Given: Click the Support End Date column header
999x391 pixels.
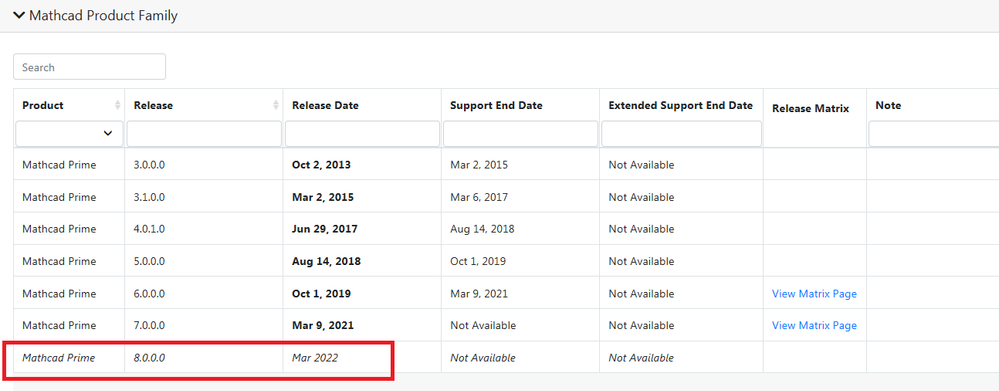Looking at the screenshot, I should 496,106.
